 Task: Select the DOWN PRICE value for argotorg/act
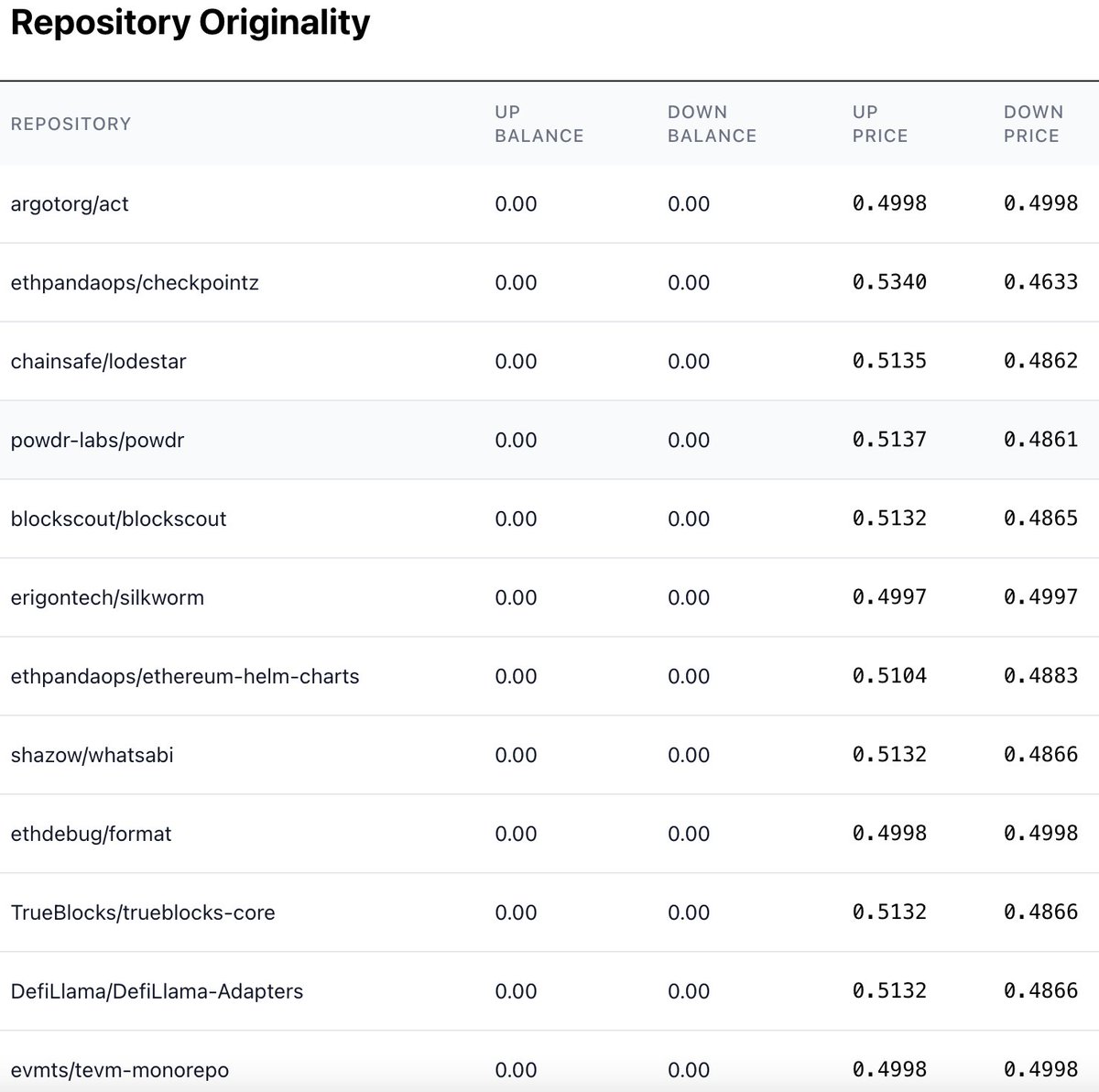point(1039,203)
